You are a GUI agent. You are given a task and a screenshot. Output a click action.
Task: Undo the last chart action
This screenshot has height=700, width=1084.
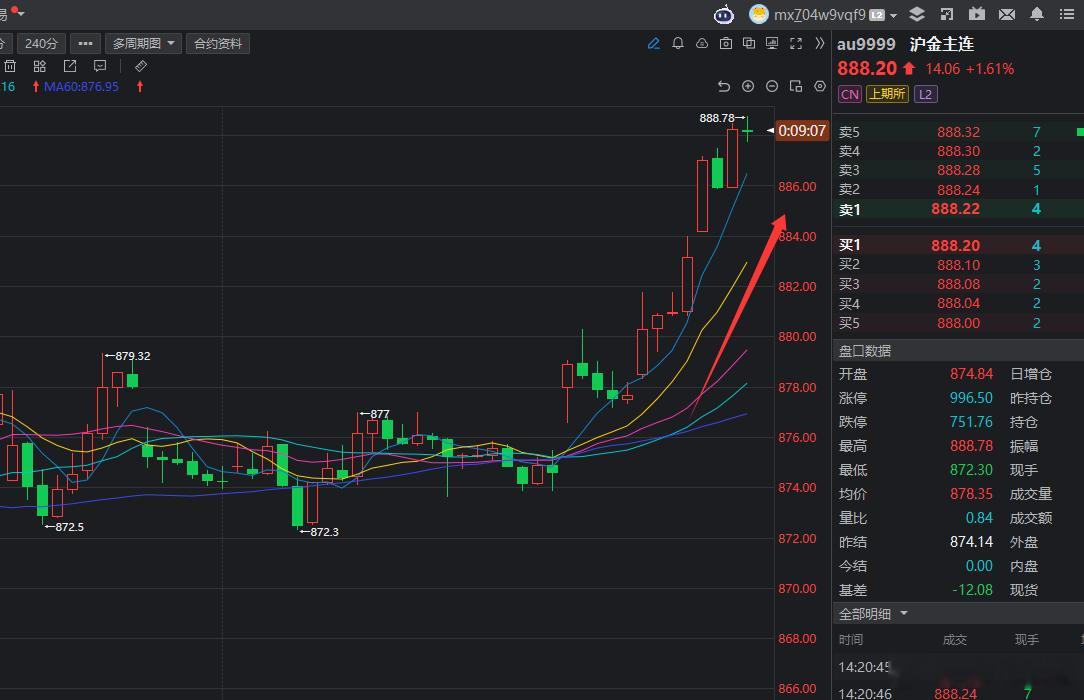[x=724, y=86]
